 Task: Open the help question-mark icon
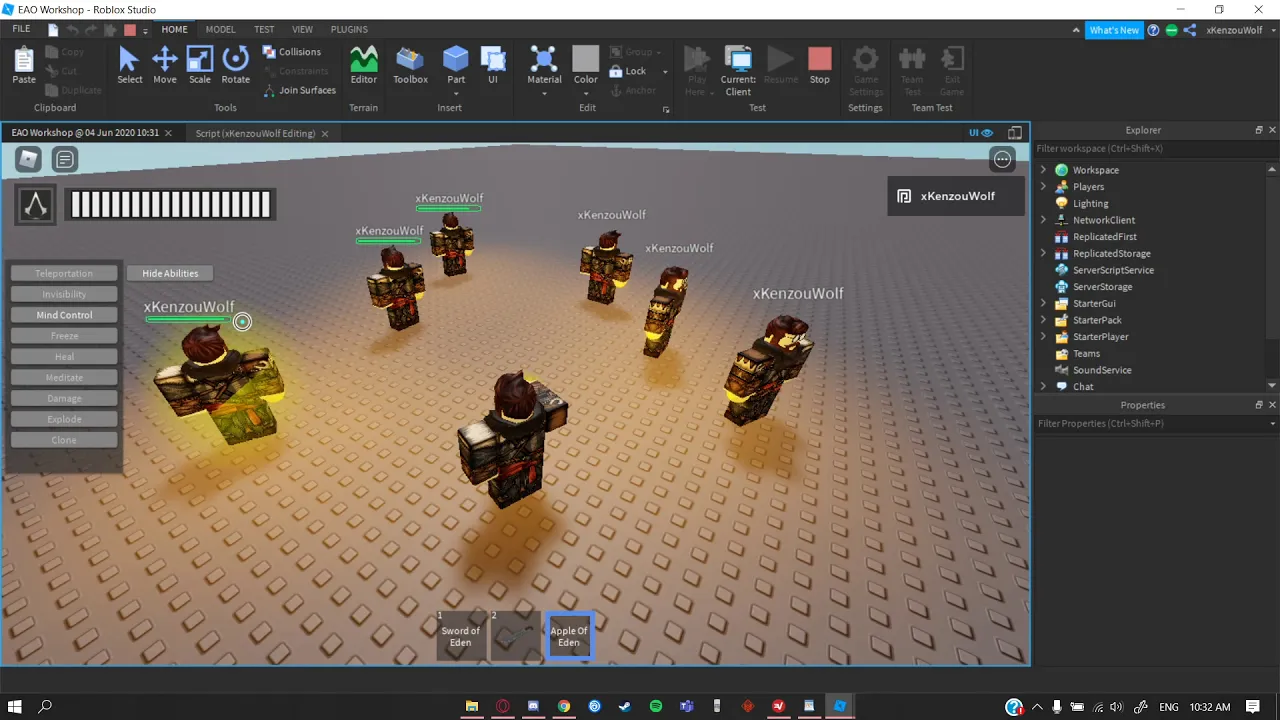[x=1153, y=30]
